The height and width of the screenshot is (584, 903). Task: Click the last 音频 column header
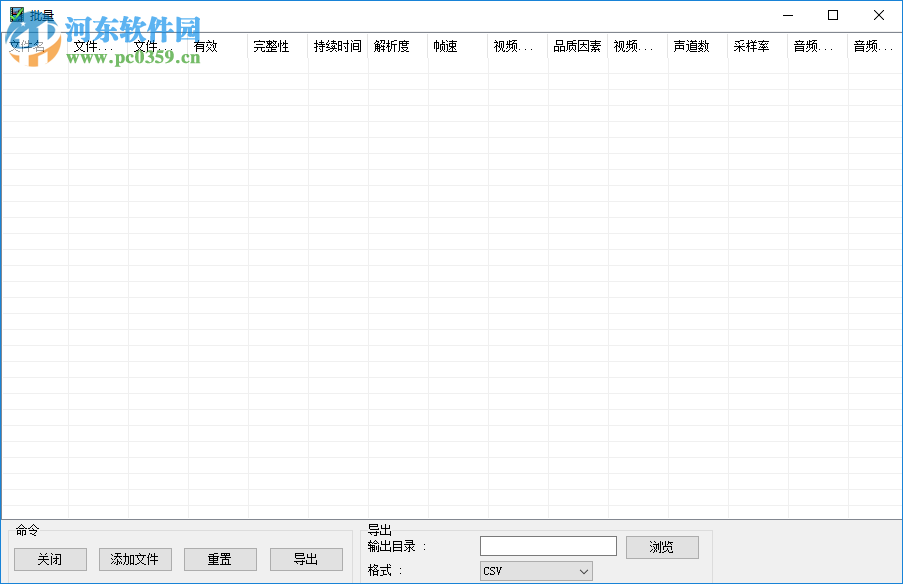[x=874, y=46]
